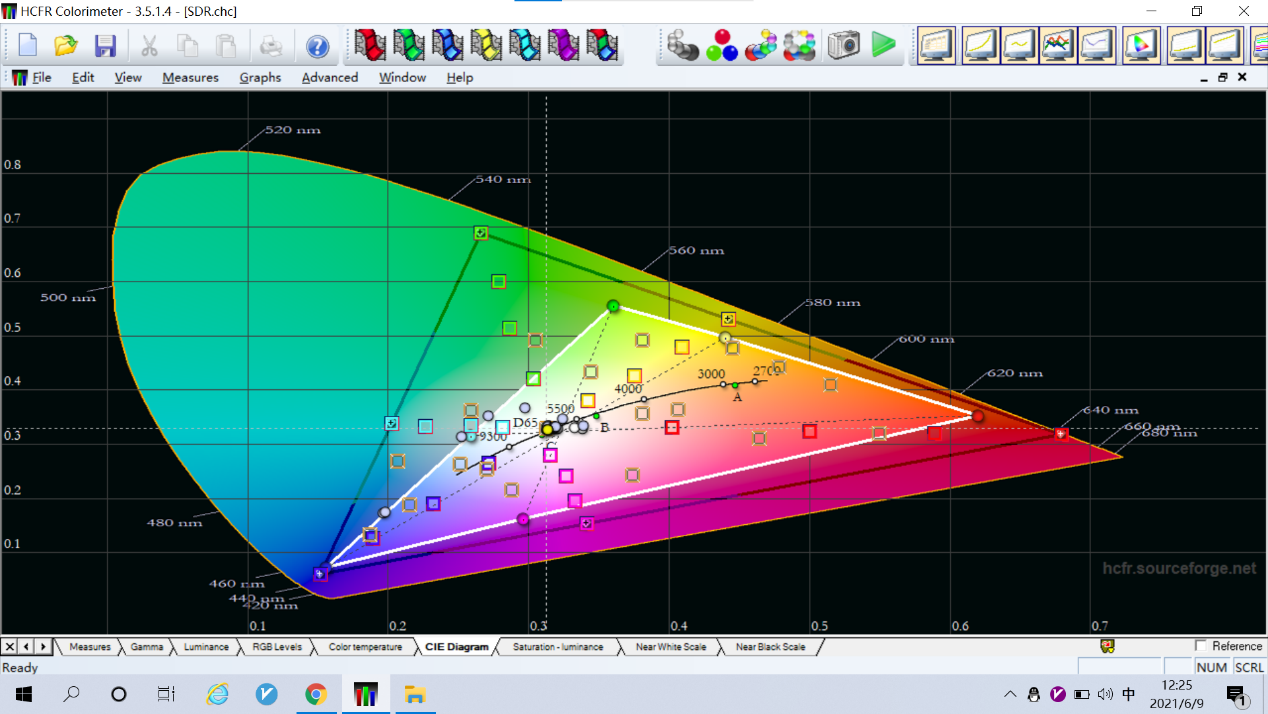This screenshot has width=1268, height=714.
Task: Save the file with the floppy disk icon
Action: click(105, 45)
